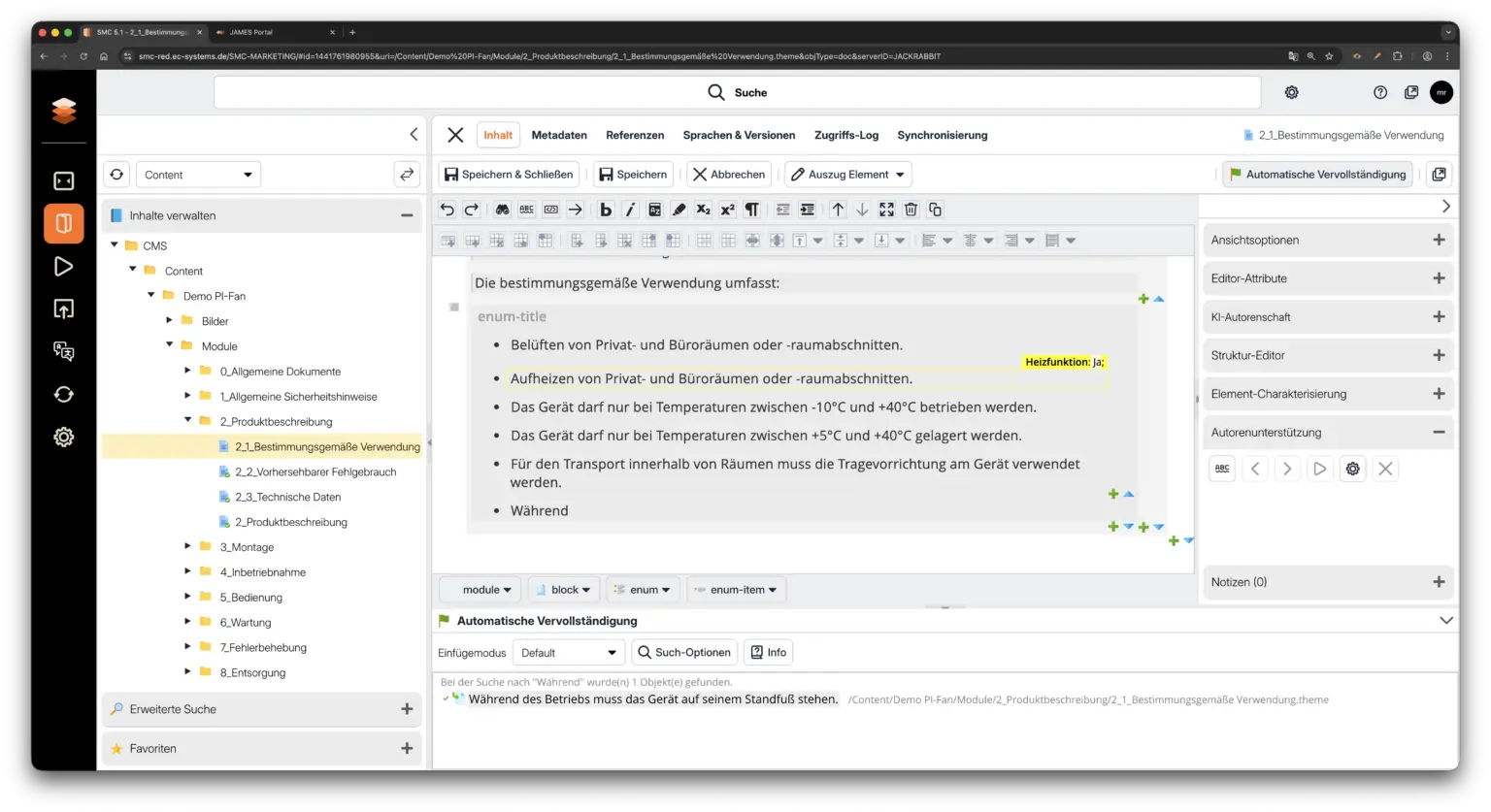The height and width of the screenshot is (812, 1491).
Task: Run spellcheck in the Autorenunterstützung panel
Action: 1222,469
